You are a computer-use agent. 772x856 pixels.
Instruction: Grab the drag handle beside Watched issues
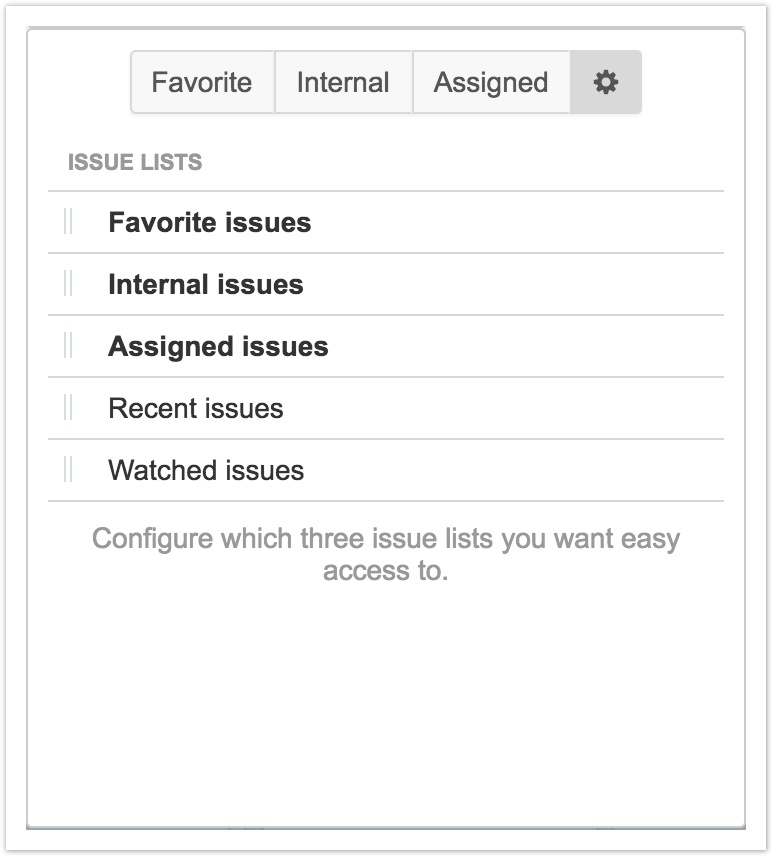68,470
